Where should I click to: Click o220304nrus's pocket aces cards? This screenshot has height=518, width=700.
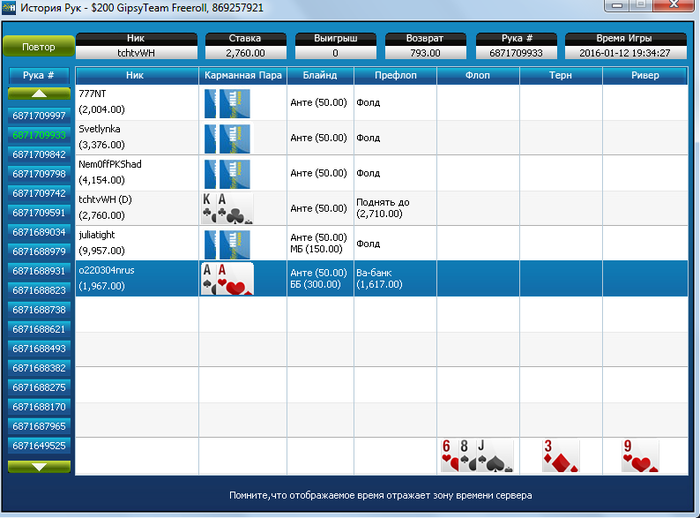pos(227,279)
